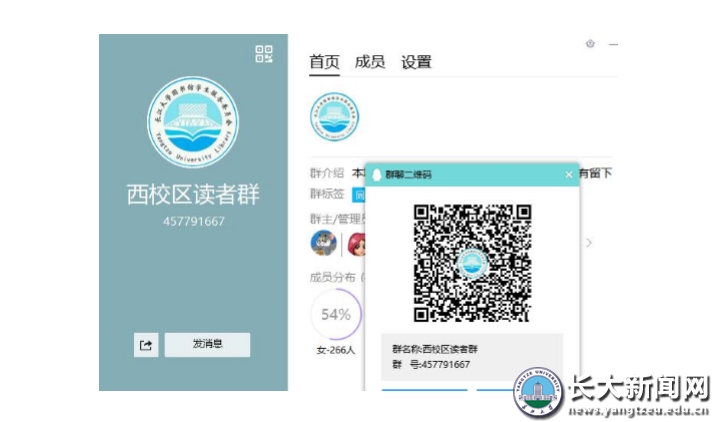
Task: Click the 女-266人 label
Action: pyautogui.click(x=336, y=350)
